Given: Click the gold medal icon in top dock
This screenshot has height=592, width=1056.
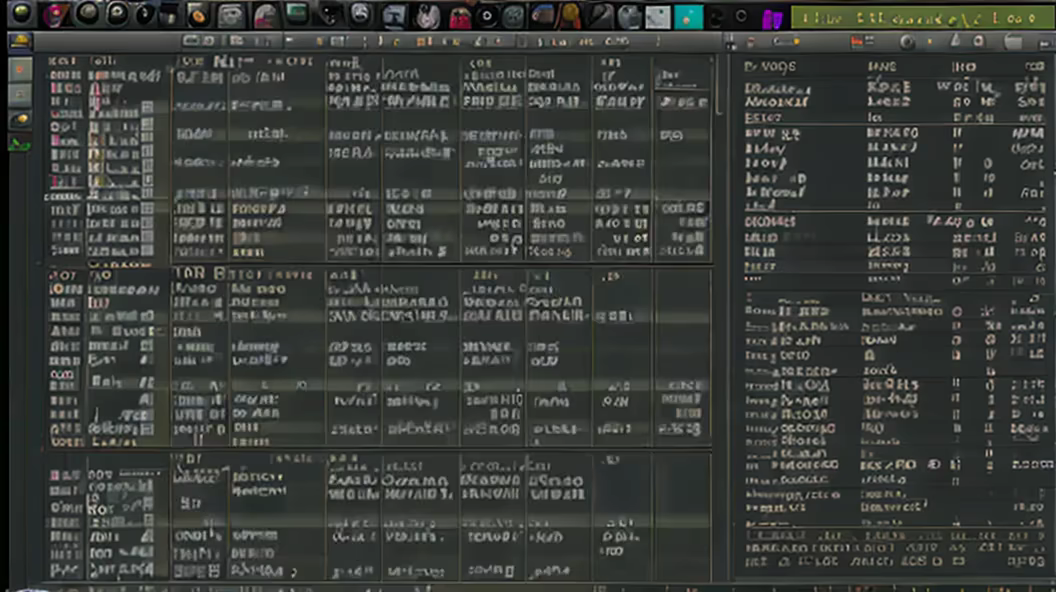Looking at the screenshot, I should point(570,15).
